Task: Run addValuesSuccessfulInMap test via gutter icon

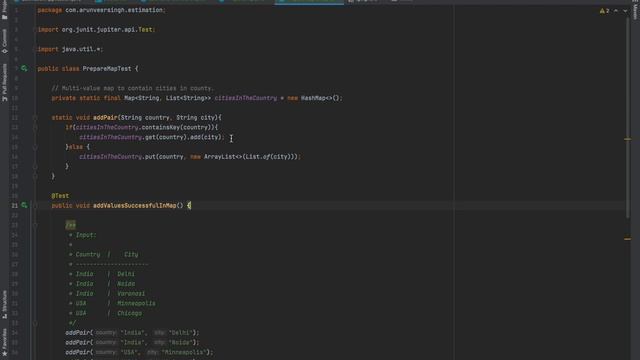Action: (24, 205)
